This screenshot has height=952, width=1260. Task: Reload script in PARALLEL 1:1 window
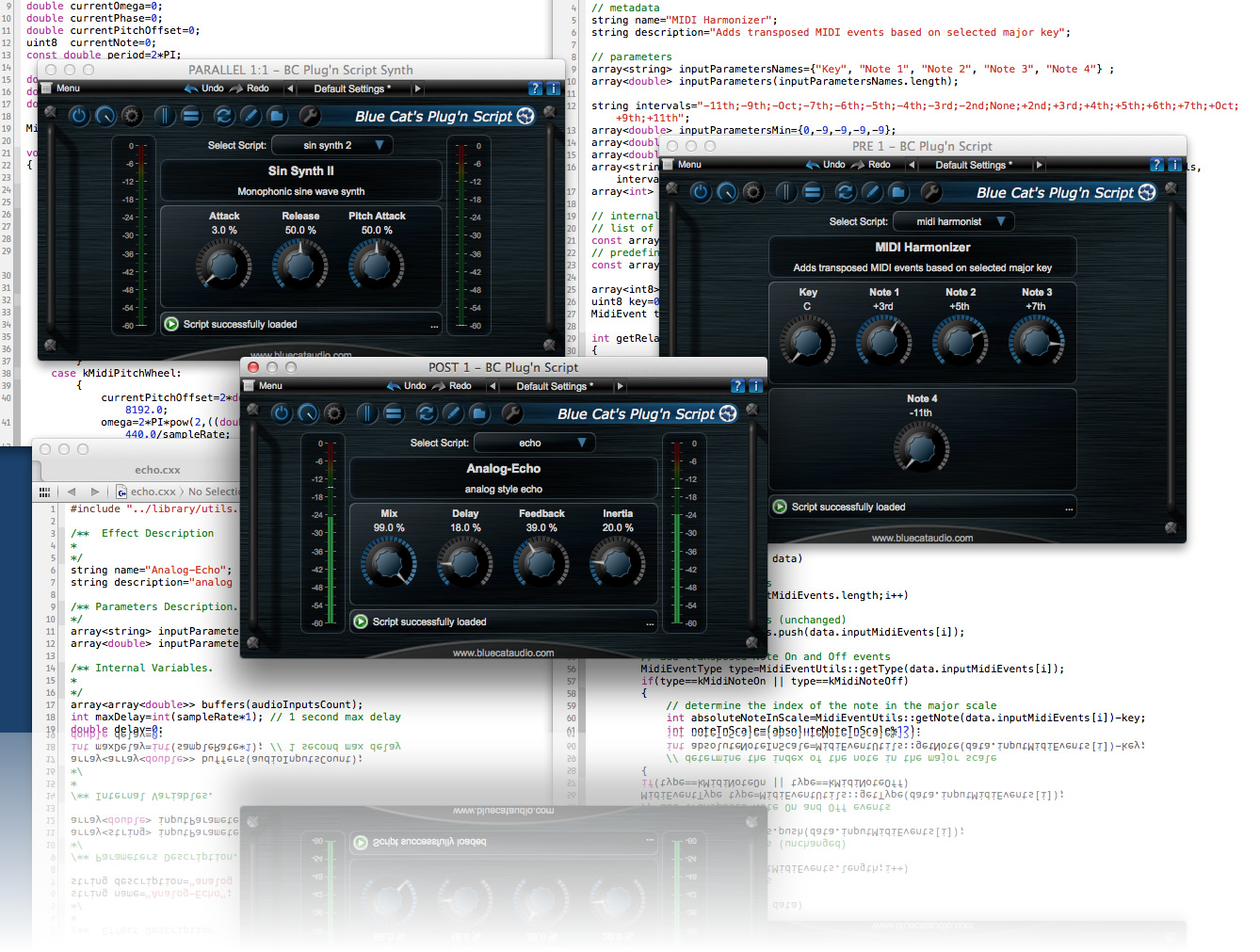click(x=223, y=116)
